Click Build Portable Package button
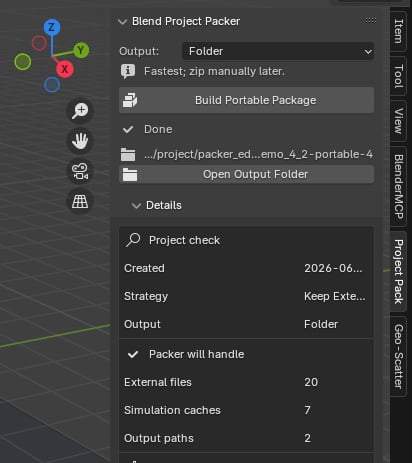Screen dimensions: 412x463 246,100
